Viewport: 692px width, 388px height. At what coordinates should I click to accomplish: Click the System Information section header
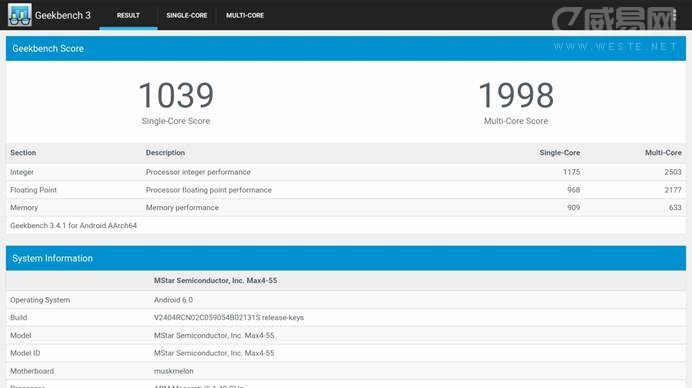tap(346, 258)
